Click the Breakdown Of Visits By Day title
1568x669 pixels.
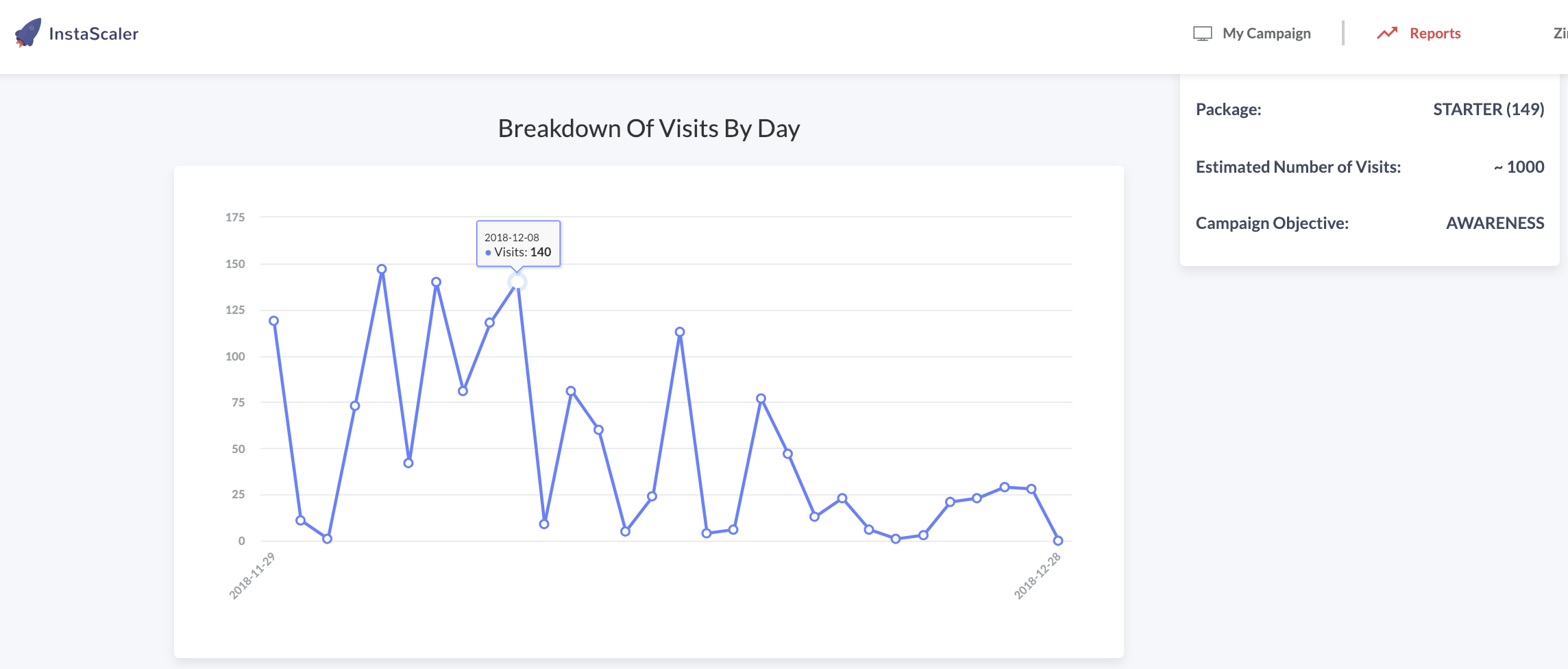point(648,127)
